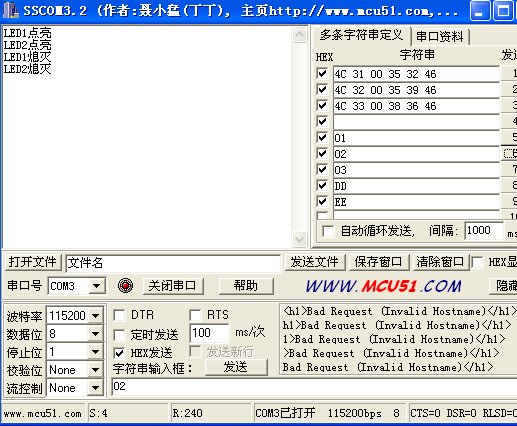Click the string field containing EE
This screenshot has height=426, width=517.
click(x=416, y=202)
